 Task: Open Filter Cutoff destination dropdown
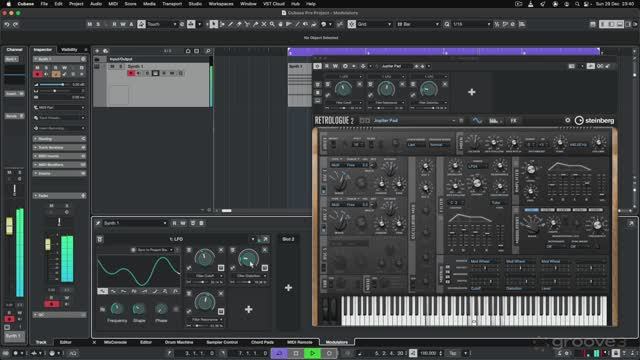point(205,276)
